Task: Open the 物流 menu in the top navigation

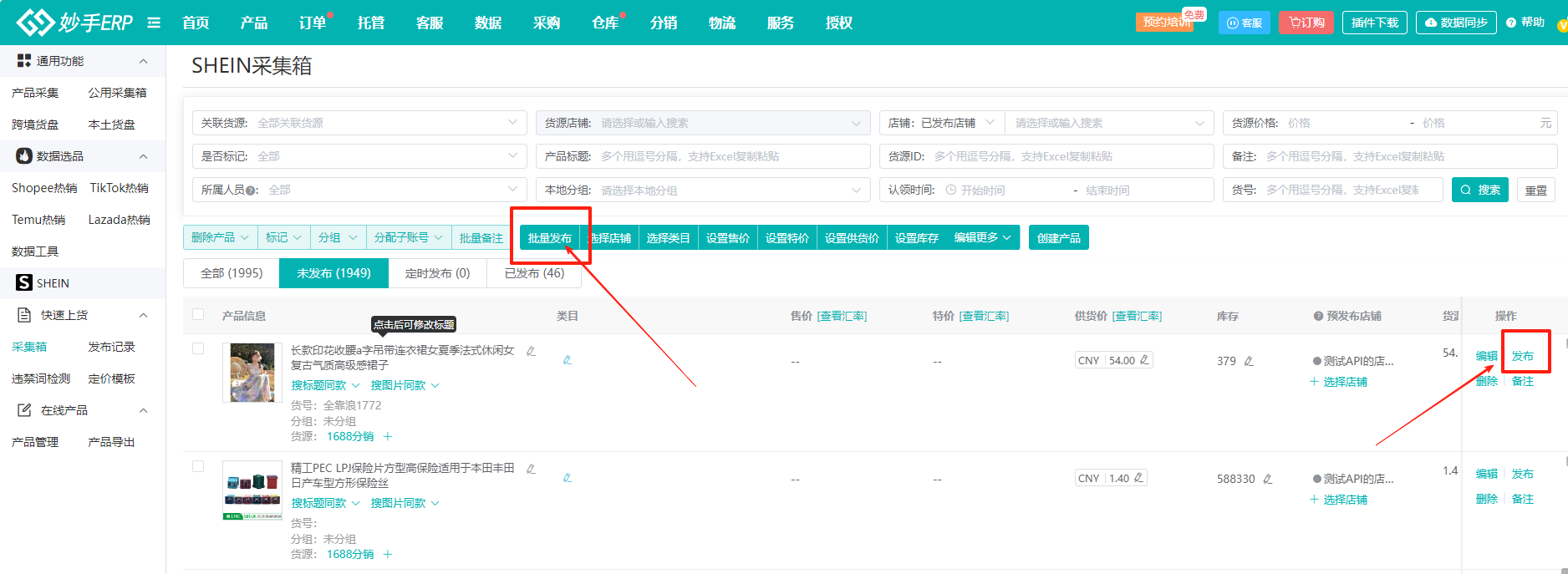Action: (722, 23)
